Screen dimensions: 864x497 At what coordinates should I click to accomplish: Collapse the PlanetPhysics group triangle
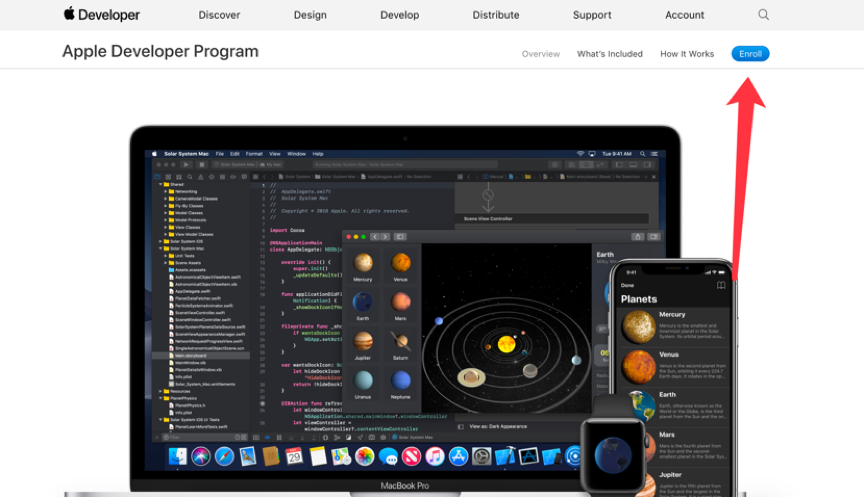click(x=160, y=398)
